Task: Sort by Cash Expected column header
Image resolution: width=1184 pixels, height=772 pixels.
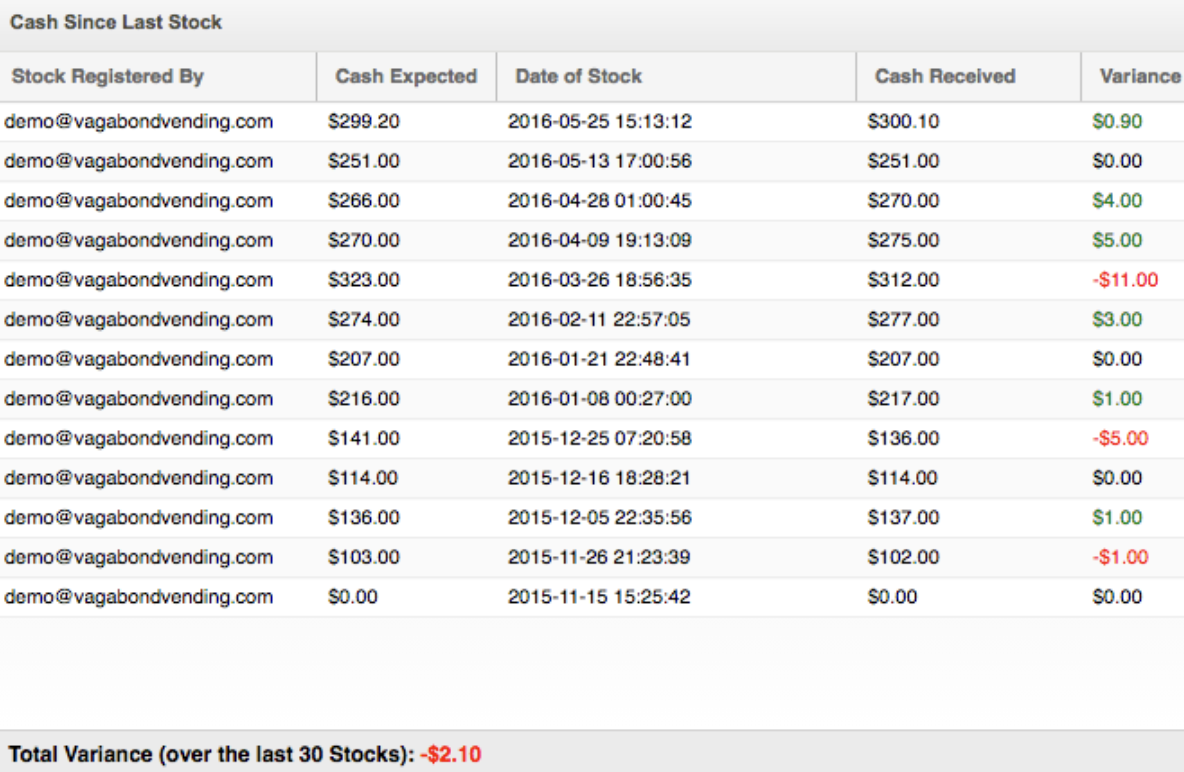Action: coord(406,76)
